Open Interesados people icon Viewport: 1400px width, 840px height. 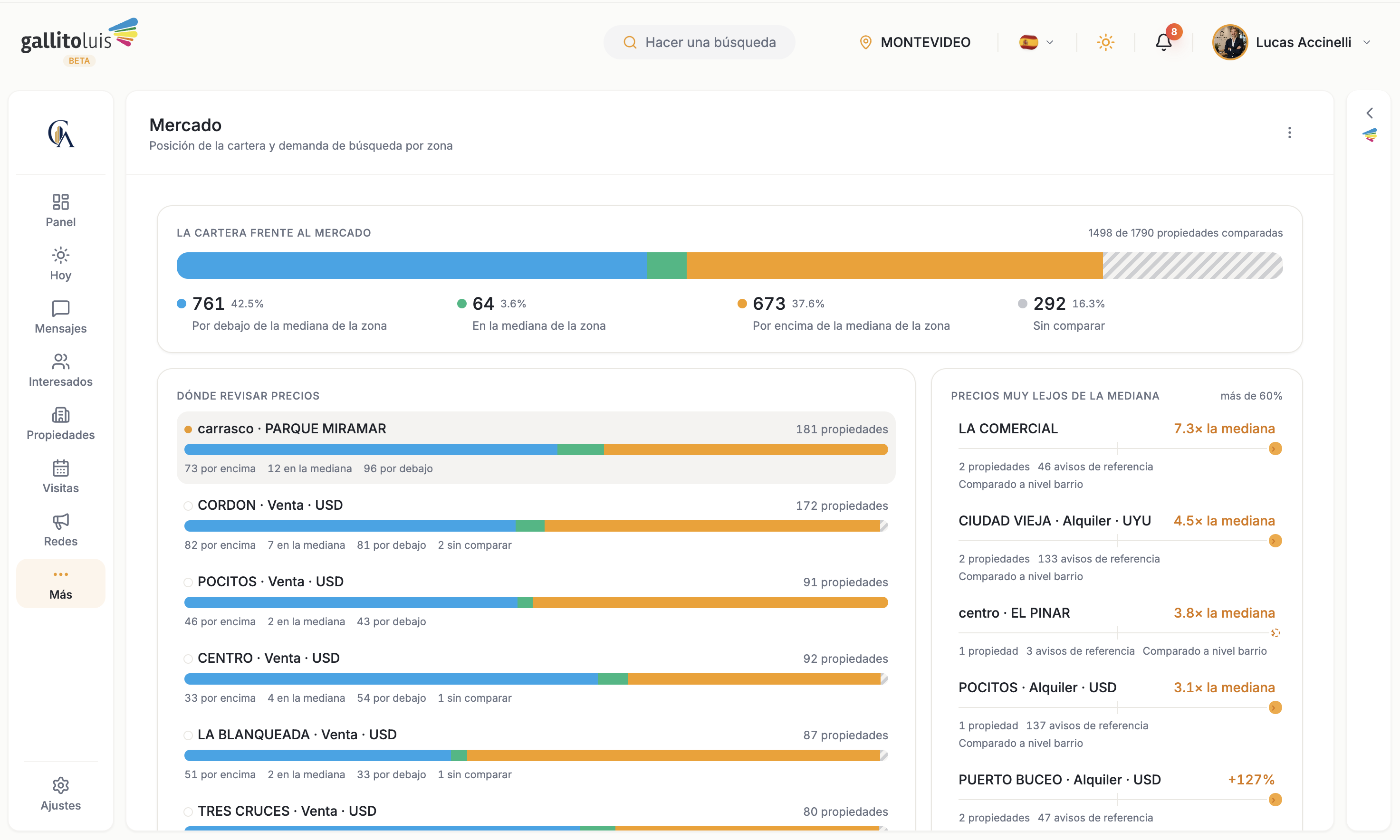tap(60, 362)
